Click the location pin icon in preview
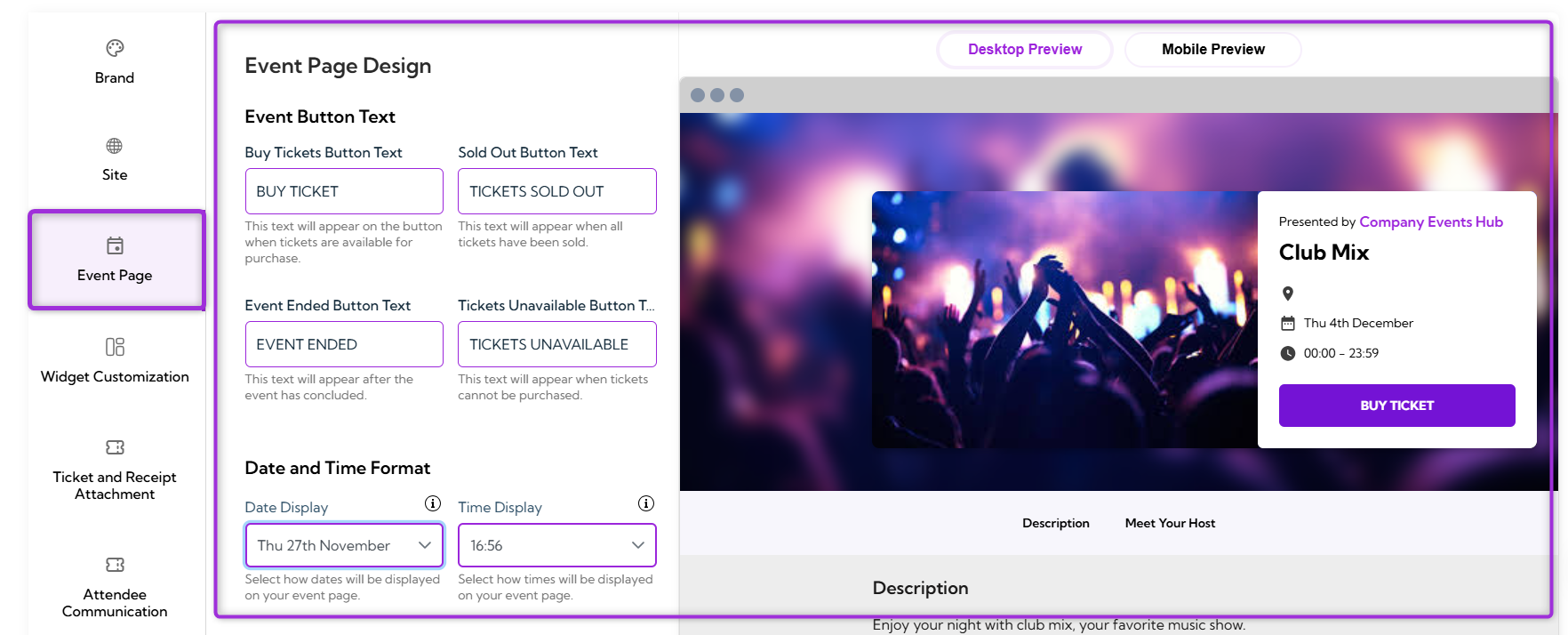Screen dimensions: 1568x635 1288,293
